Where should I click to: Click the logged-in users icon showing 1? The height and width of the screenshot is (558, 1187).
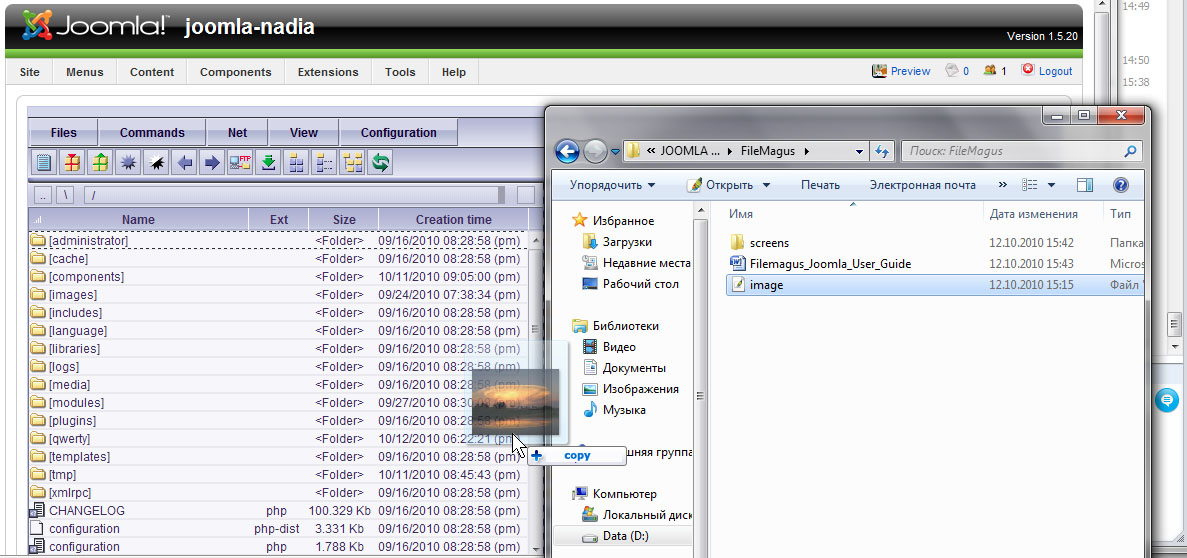pos(989,70)
